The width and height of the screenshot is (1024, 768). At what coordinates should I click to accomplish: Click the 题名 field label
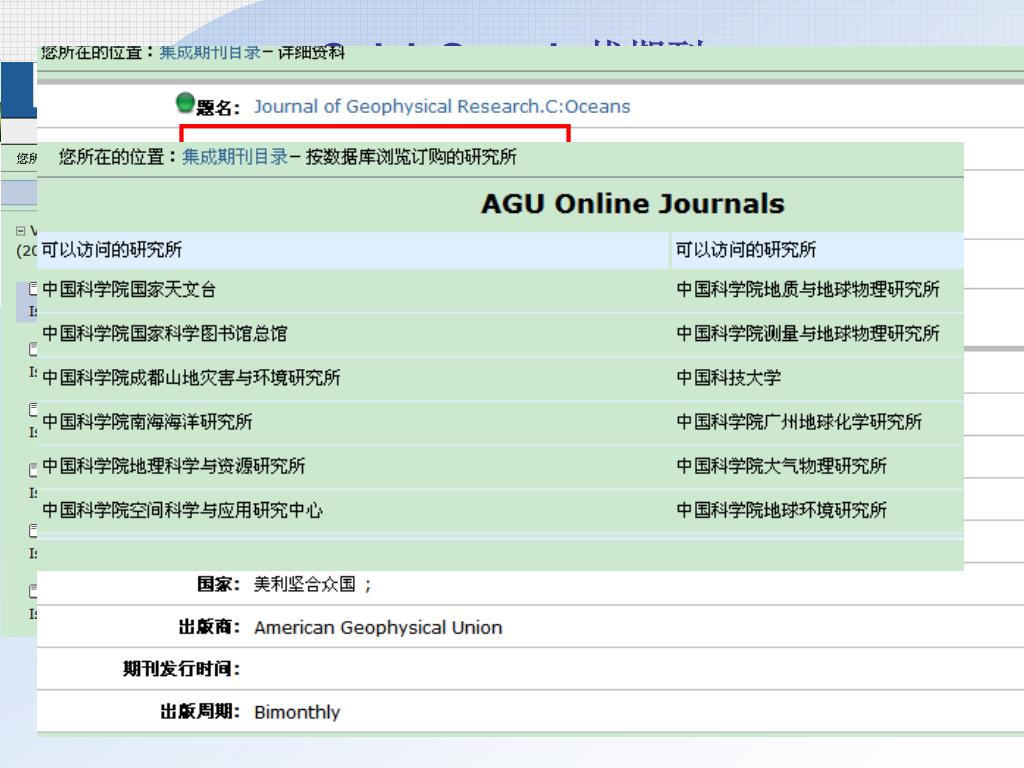218,108
